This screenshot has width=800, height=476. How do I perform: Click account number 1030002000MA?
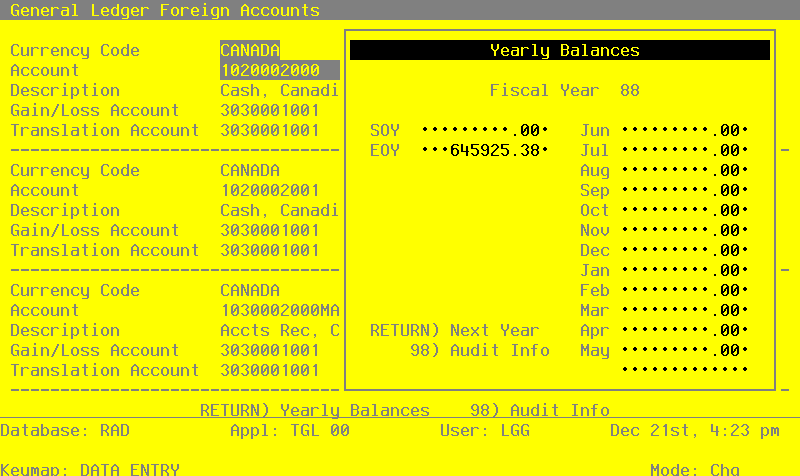pos(280,310)
